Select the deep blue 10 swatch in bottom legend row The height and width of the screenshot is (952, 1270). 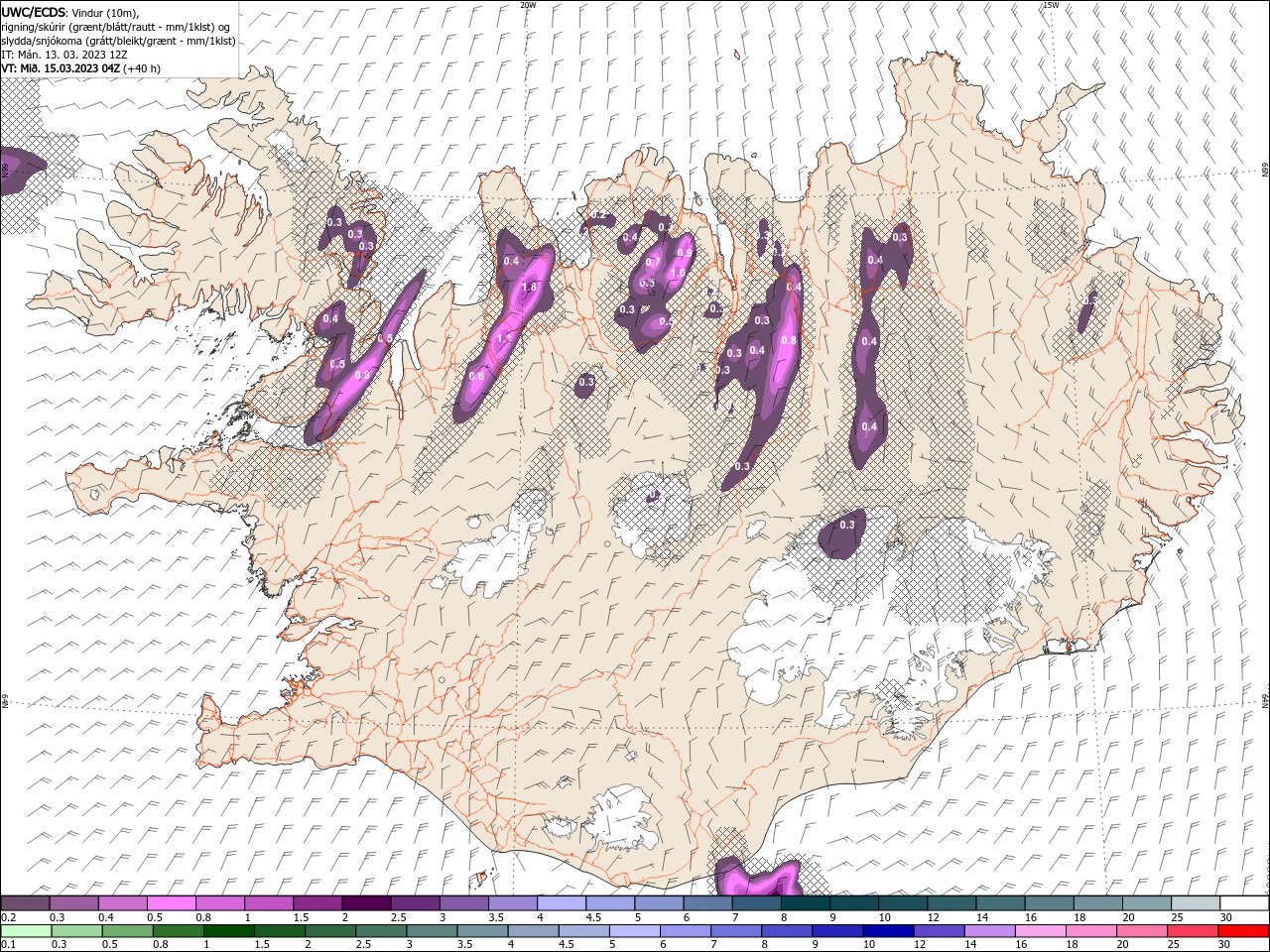pos(887,931)
